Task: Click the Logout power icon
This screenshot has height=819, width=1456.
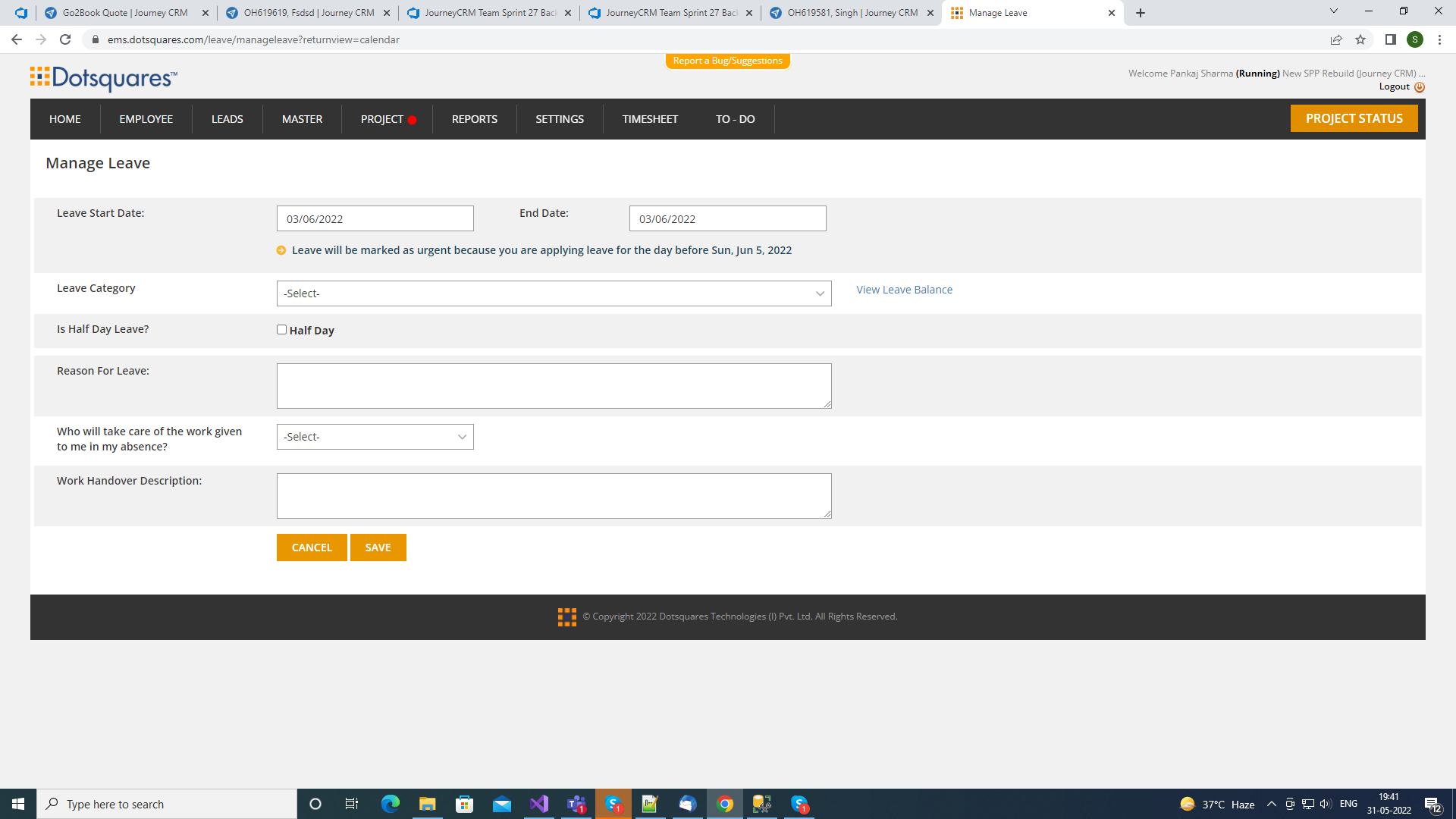Action: (x=1420, y=87)
